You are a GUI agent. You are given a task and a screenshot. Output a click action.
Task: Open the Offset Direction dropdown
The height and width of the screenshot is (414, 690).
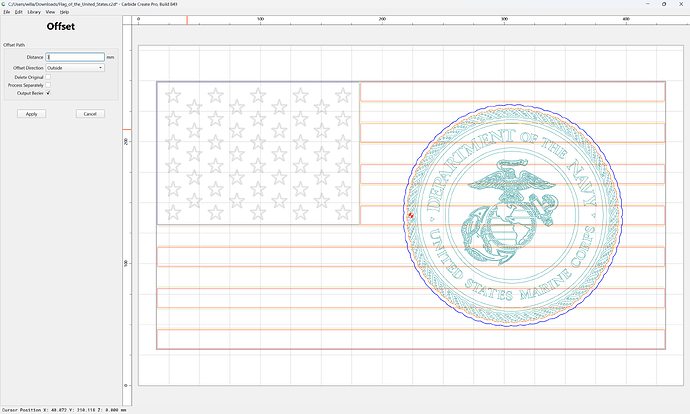(x=75, y=68)
